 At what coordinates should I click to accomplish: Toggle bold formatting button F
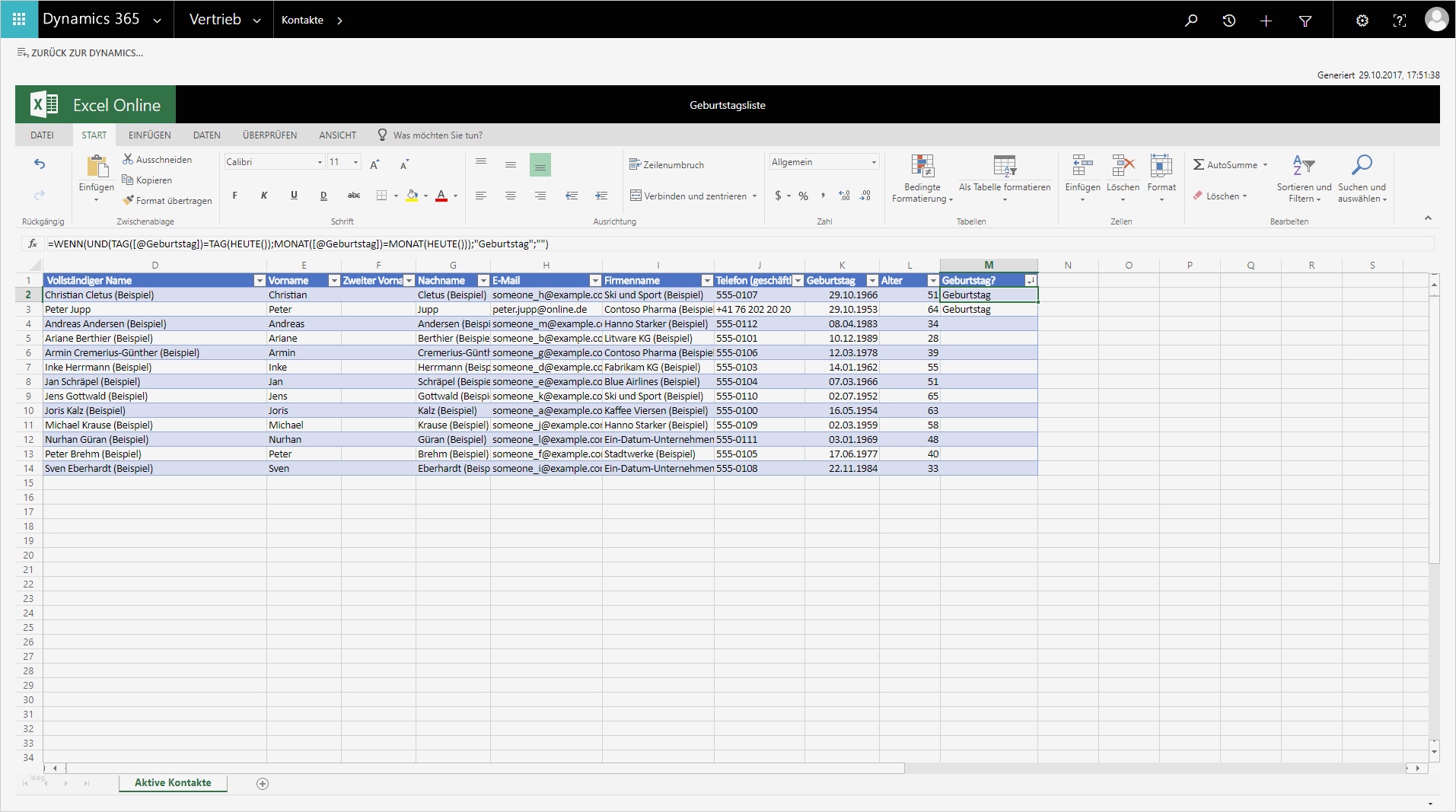click(x=234, y=196)
